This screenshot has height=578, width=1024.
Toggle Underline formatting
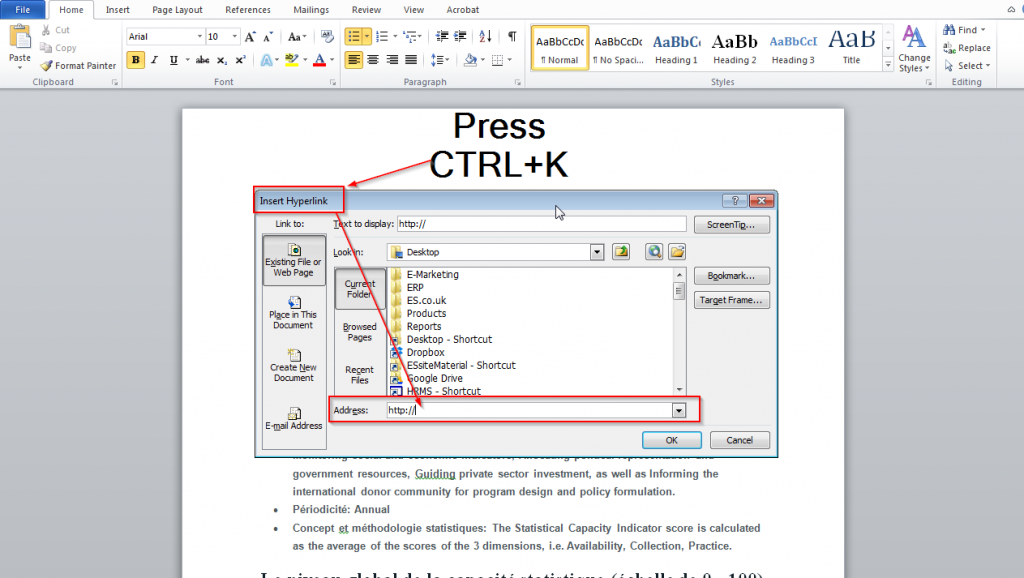[173, 60]
